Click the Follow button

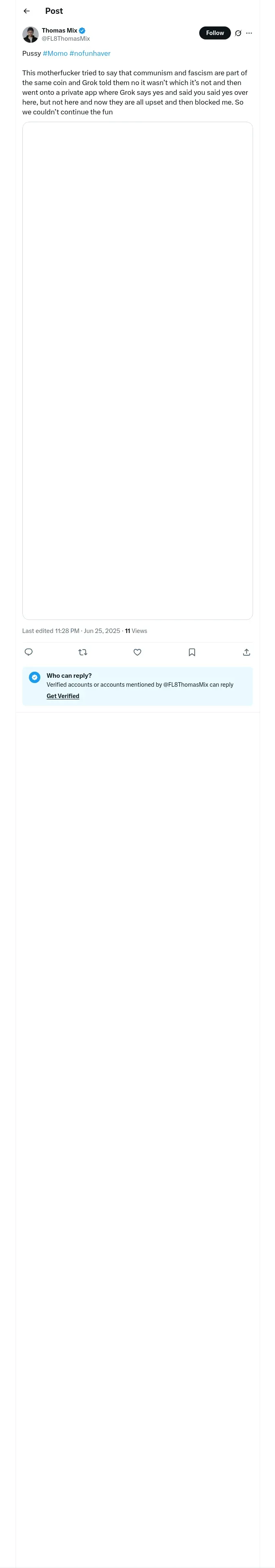pyautogui.click(x=215, y=33)
